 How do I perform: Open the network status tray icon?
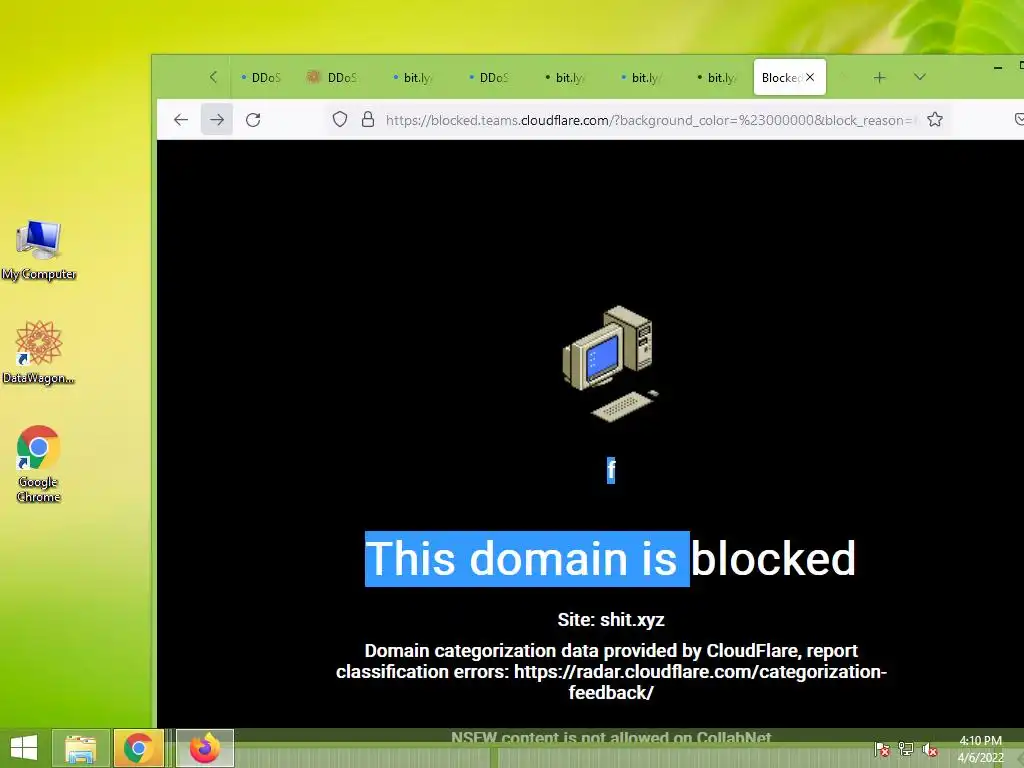coord(906,749)
